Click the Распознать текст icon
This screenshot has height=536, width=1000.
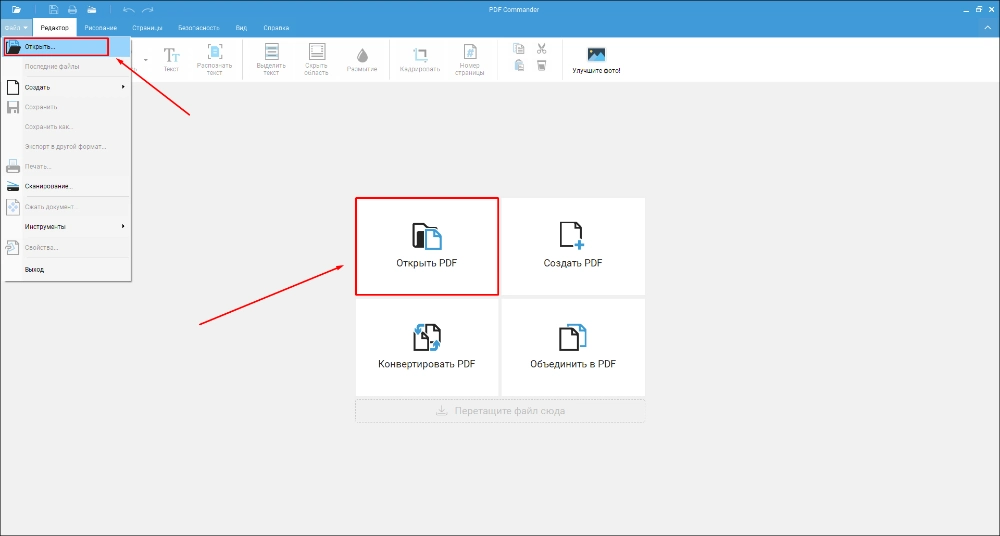215,52
